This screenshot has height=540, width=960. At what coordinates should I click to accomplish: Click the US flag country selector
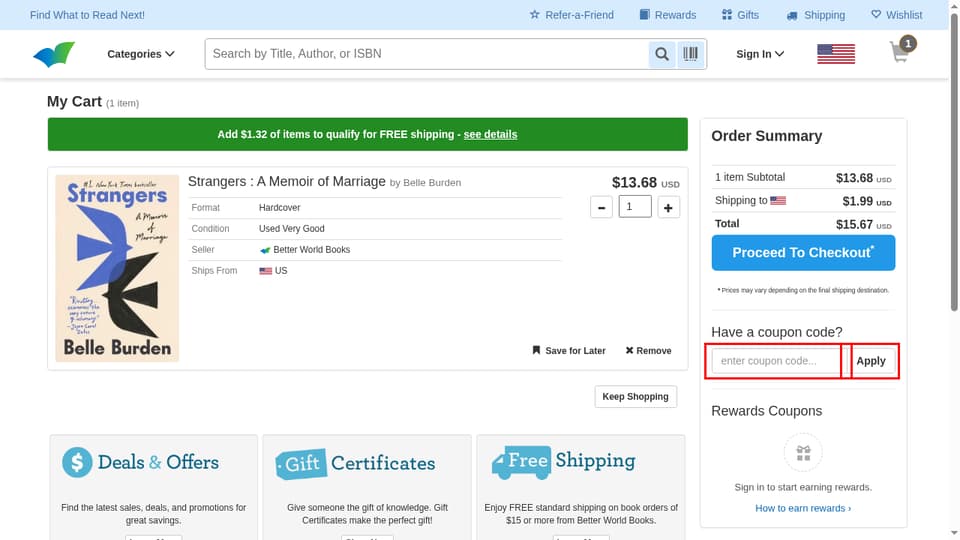(x=836, y=54)
